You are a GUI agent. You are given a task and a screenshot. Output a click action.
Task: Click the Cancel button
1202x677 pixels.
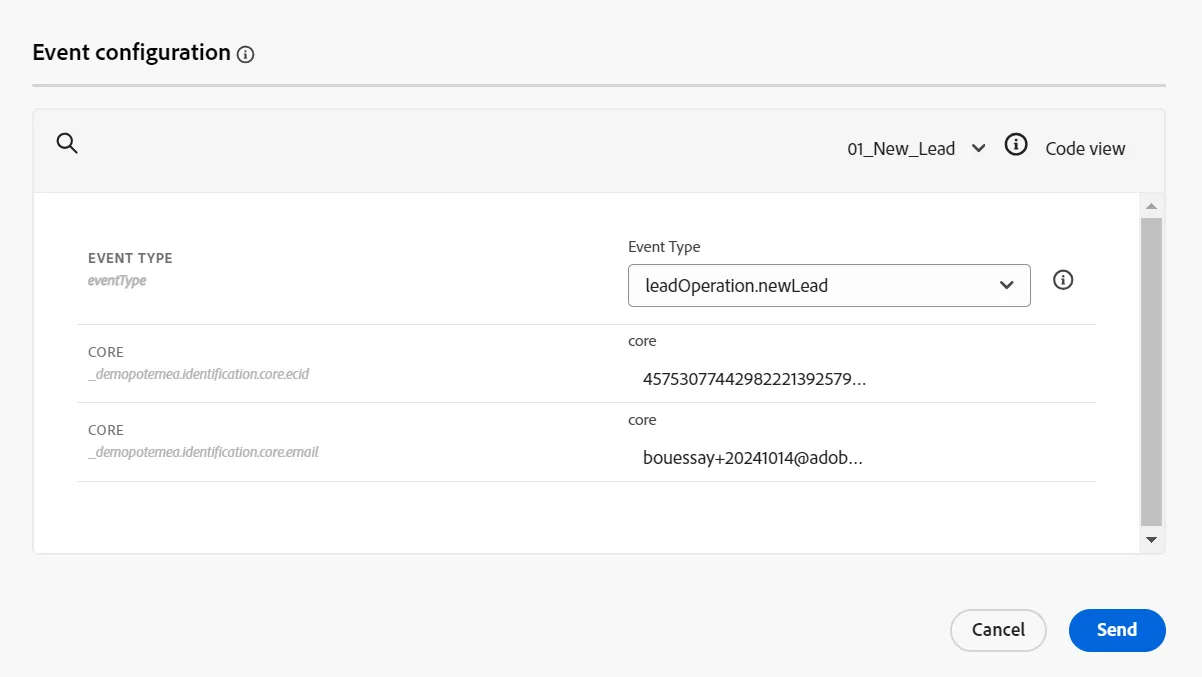[998, 630]
